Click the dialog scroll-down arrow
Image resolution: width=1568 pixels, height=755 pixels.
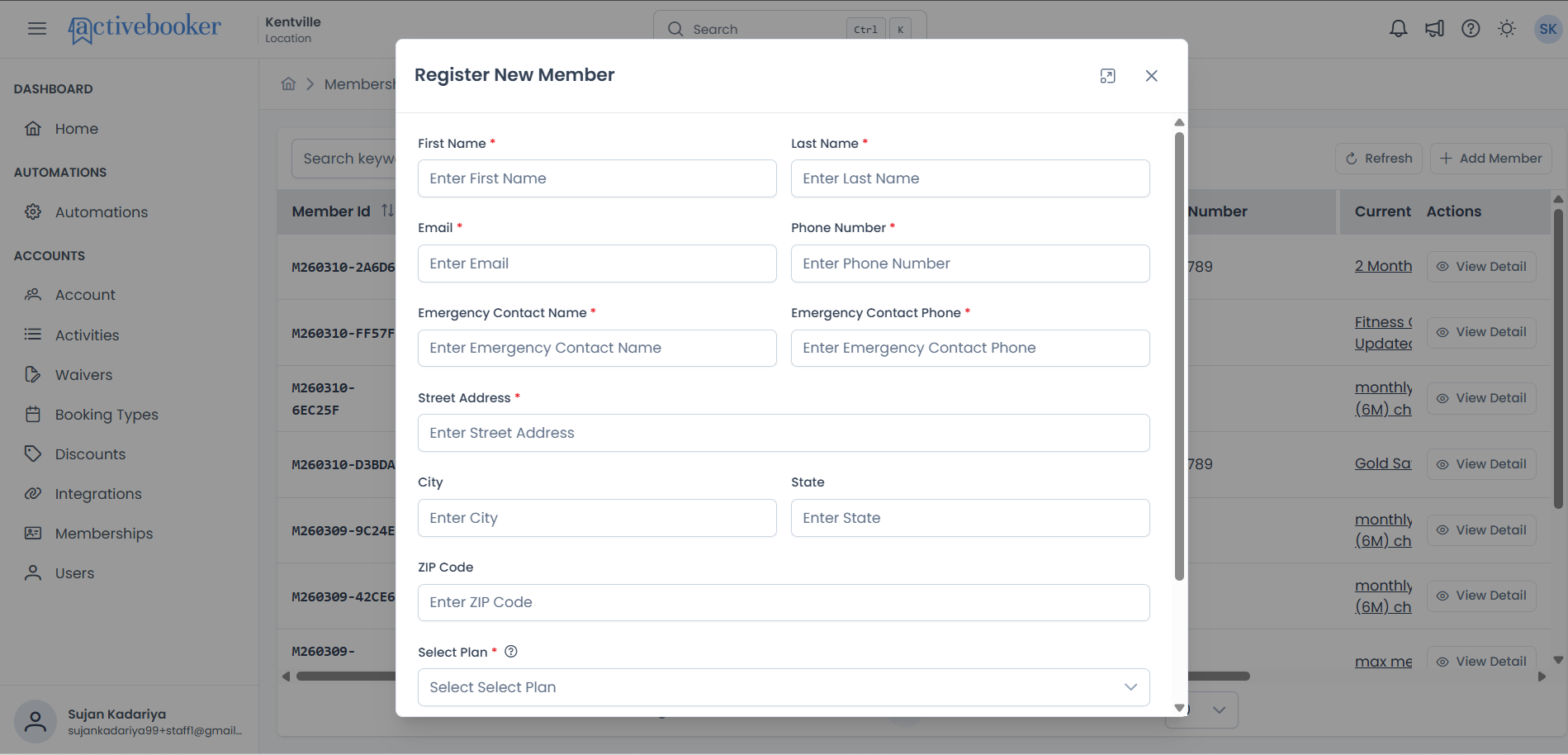[1179, 708]
